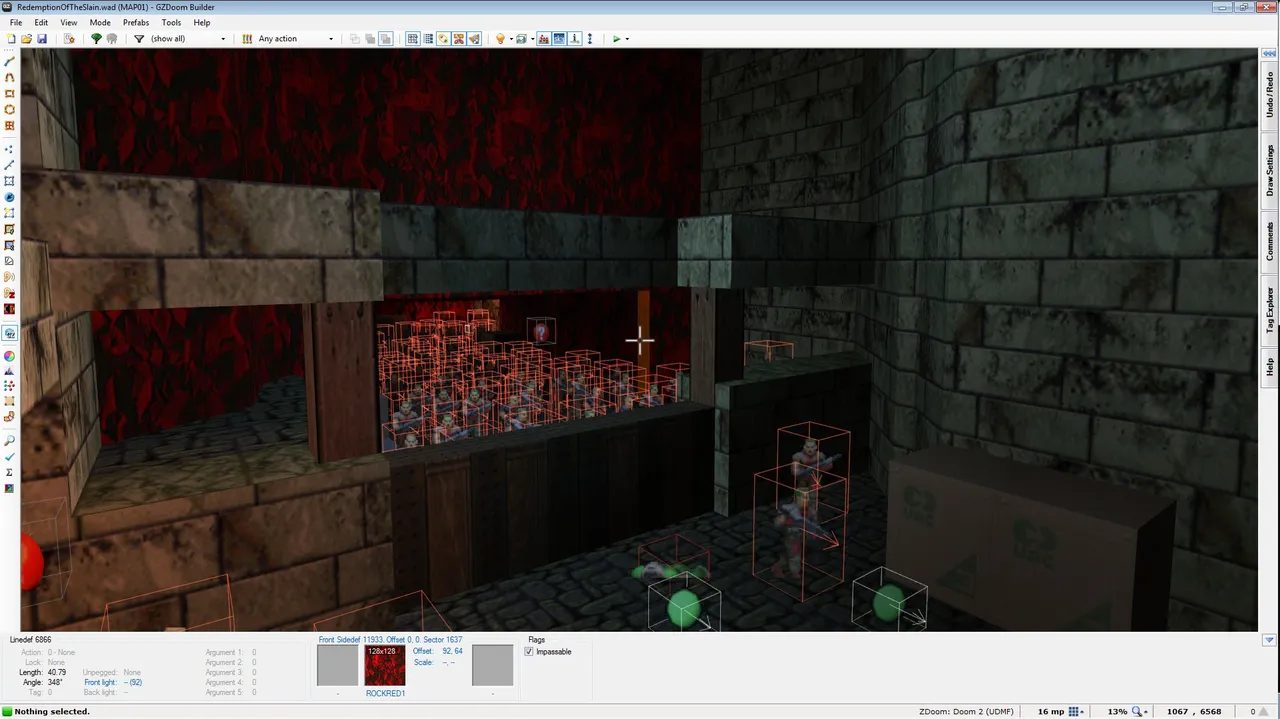The image size is (1280, 719).
Task: Select the Draw Ellipse tool
Action: (x=10, y=110)
